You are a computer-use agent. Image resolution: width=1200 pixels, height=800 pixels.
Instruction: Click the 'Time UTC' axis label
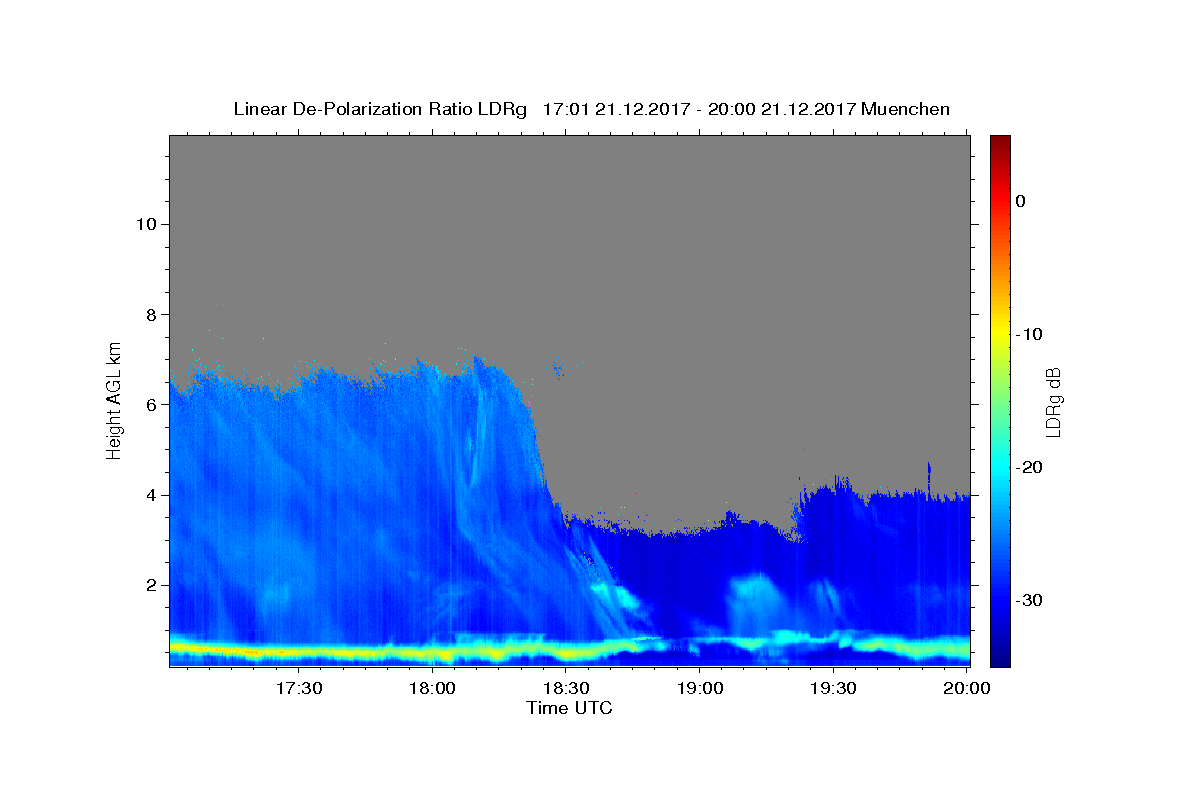click(569, 708)
